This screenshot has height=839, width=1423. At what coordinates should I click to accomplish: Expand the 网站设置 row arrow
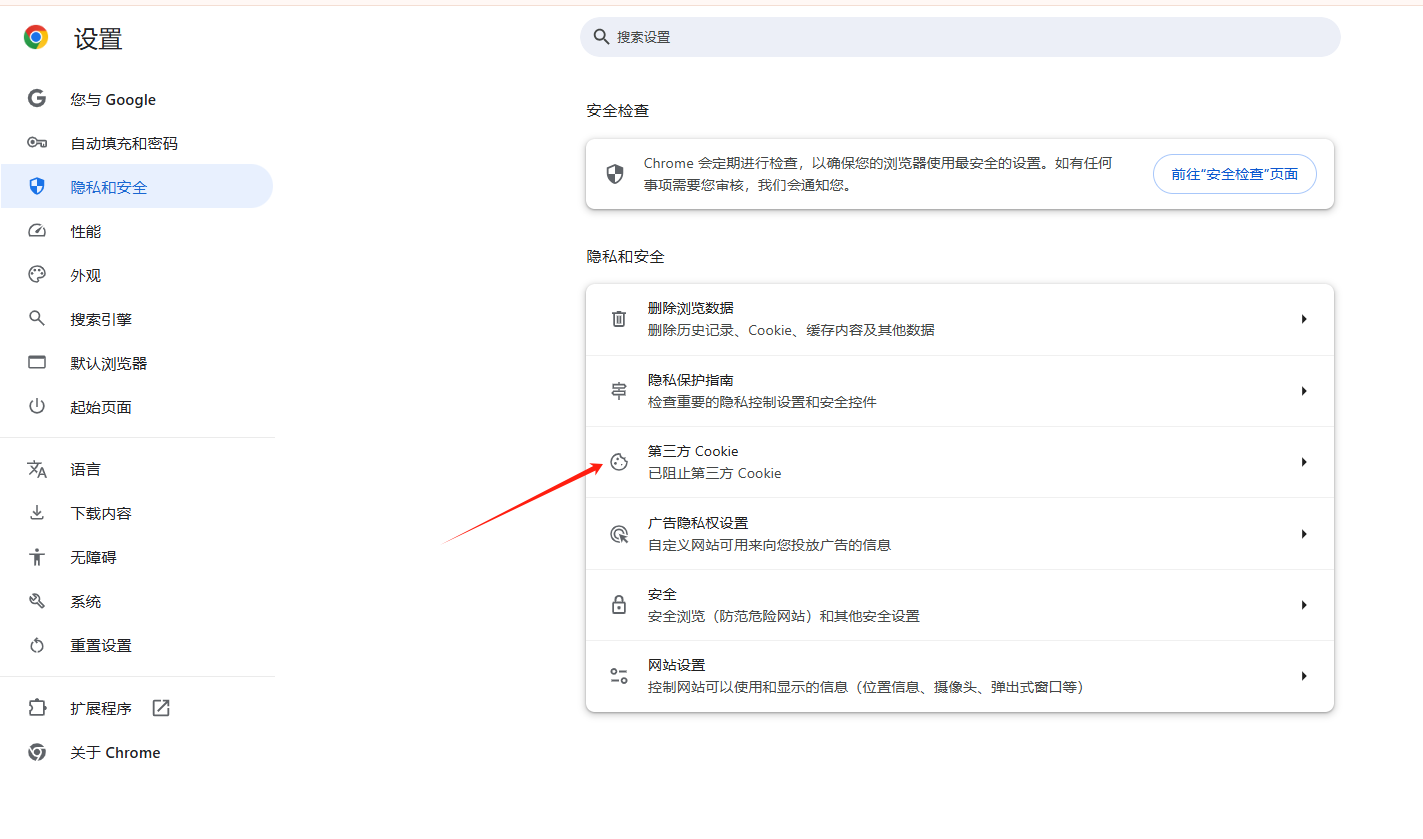coord(1304,676)
